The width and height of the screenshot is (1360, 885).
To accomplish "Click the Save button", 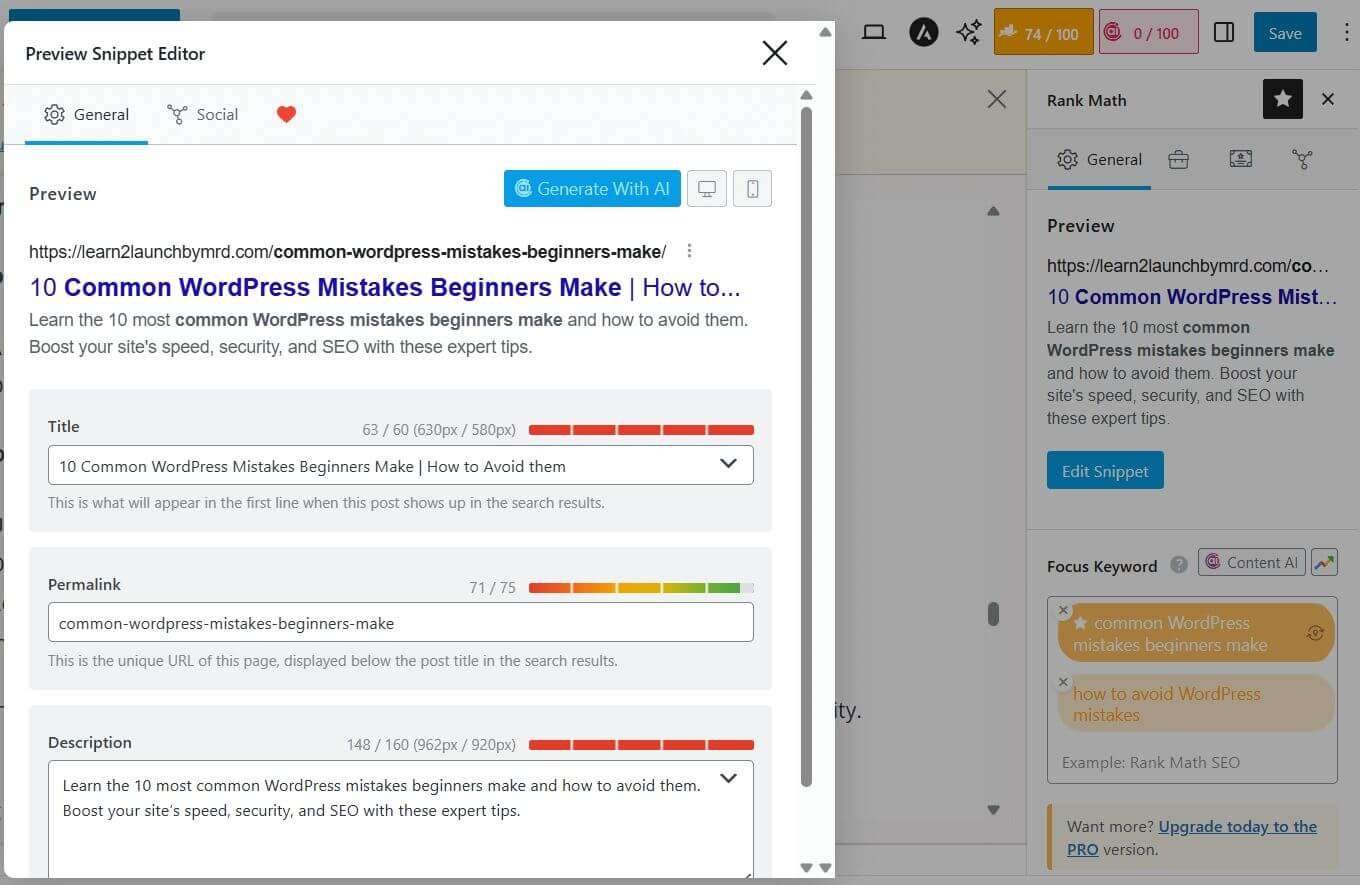I will click(1285, 32).
